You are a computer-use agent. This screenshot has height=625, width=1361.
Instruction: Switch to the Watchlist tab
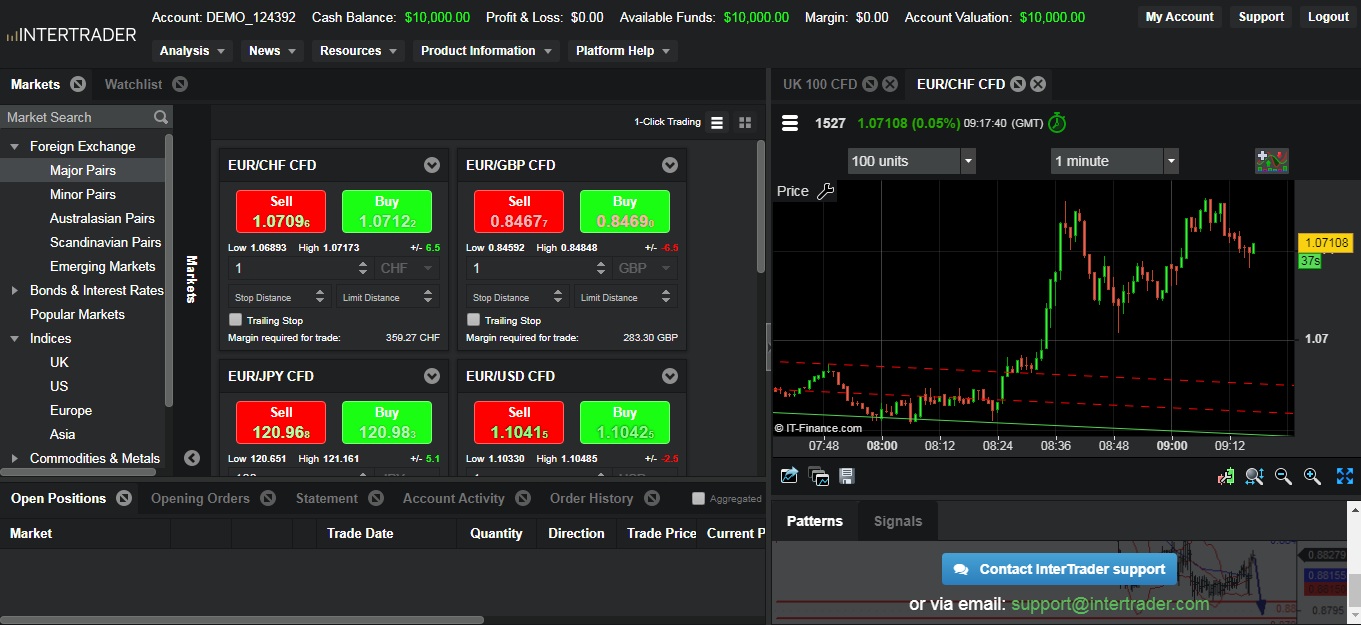pos(133,84)
